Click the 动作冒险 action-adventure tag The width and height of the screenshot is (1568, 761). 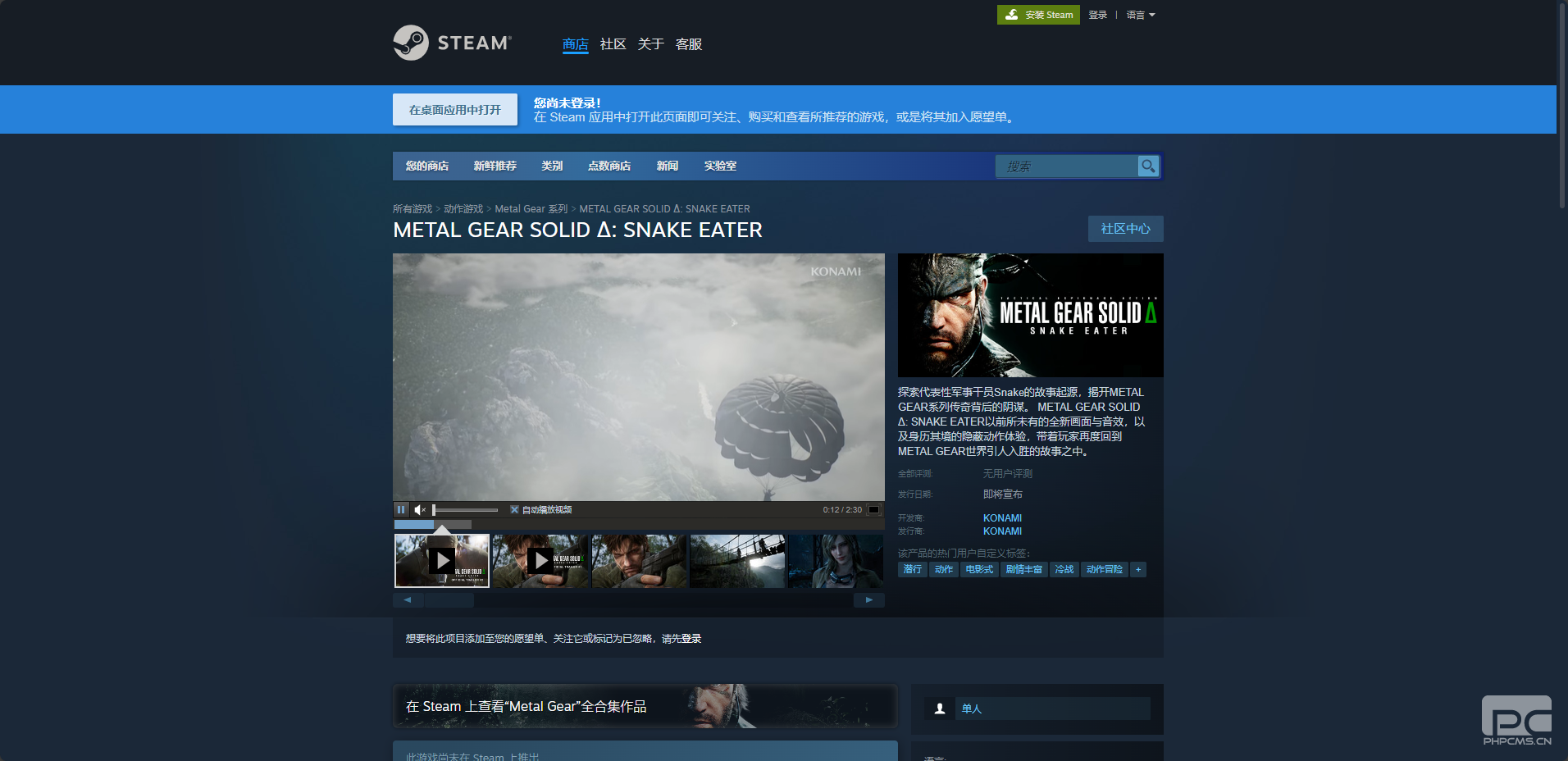[1105, 569]
